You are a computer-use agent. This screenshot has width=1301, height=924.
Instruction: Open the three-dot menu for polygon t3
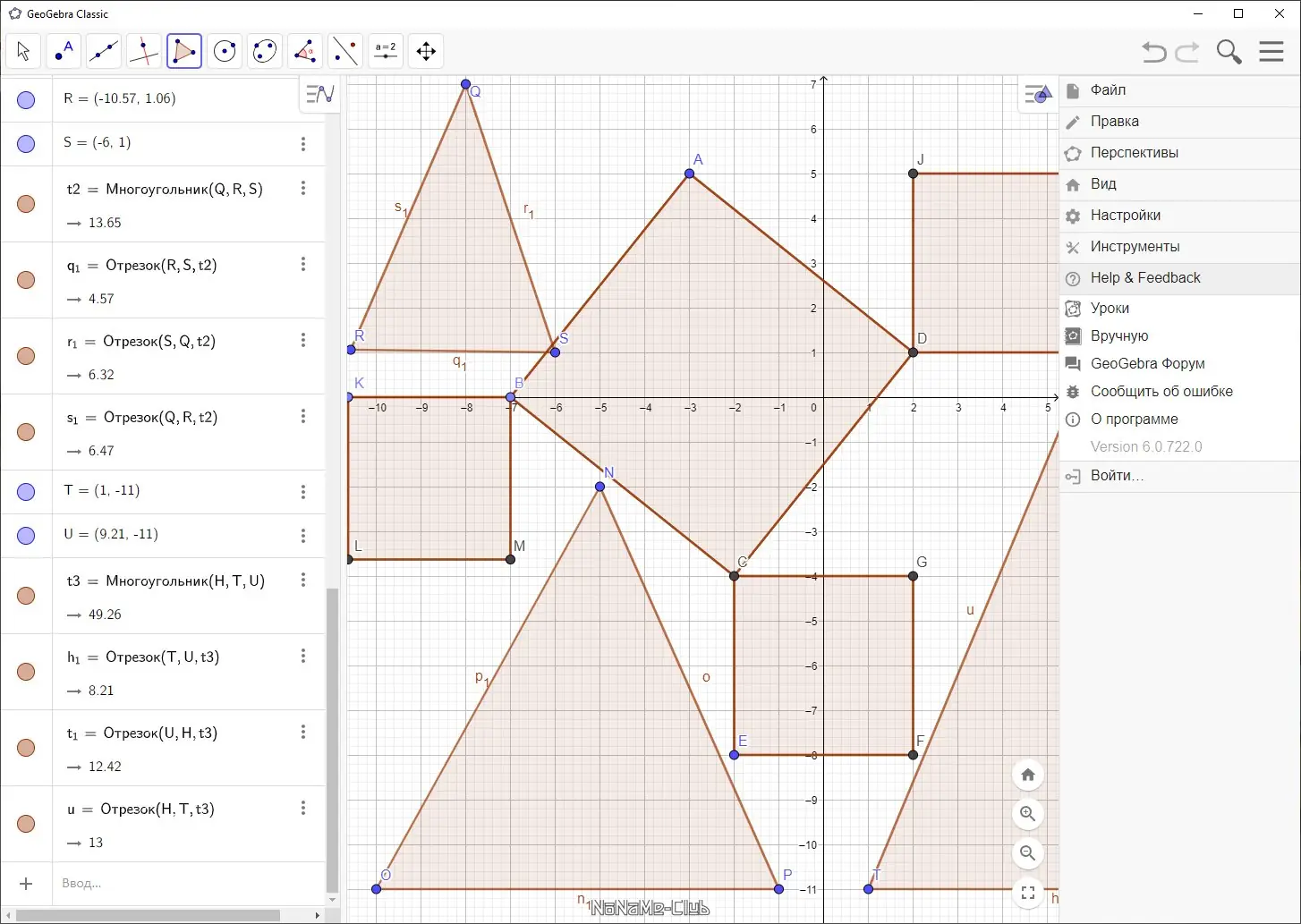[303, 580]
